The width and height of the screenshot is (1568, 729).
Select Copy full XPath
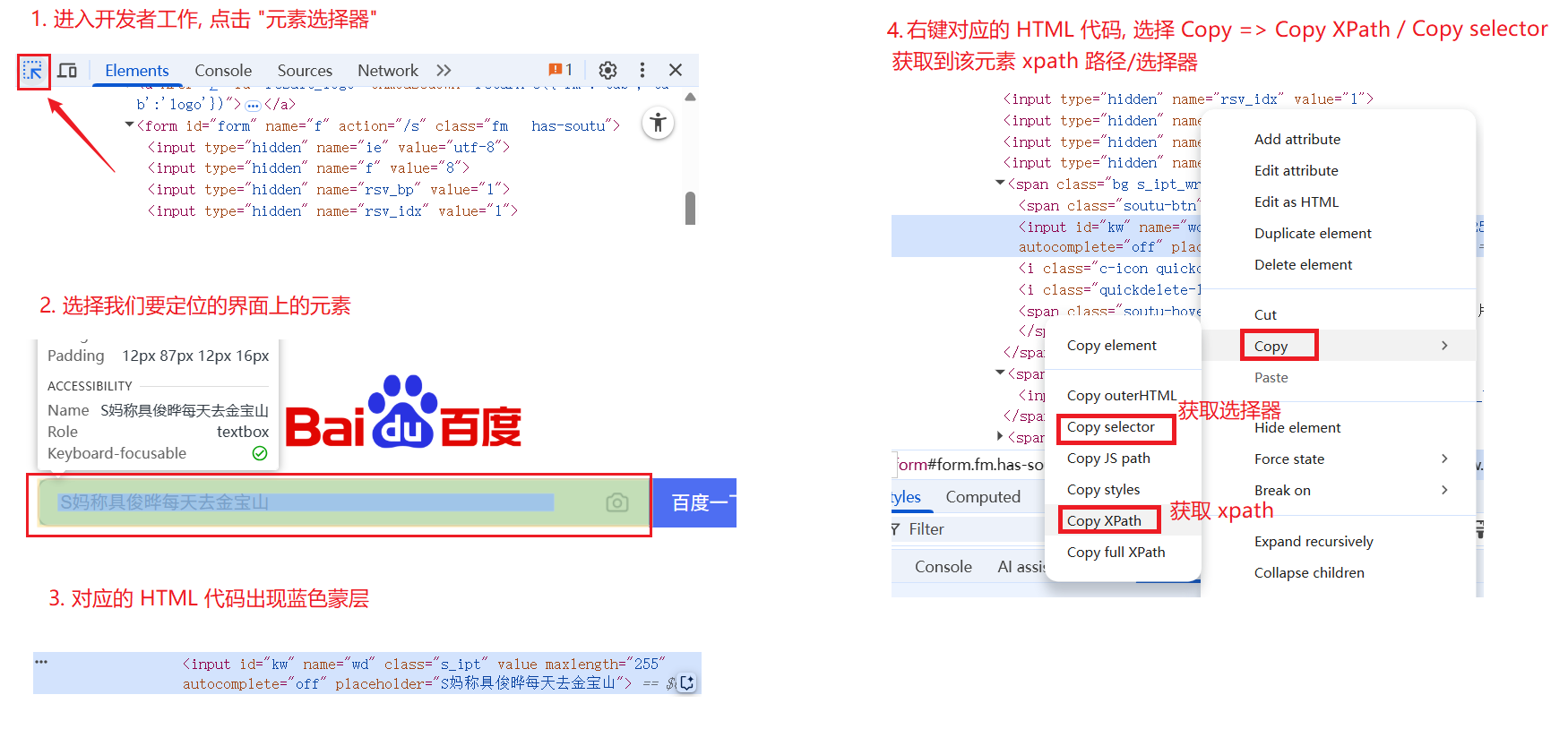coord(1116,552)
